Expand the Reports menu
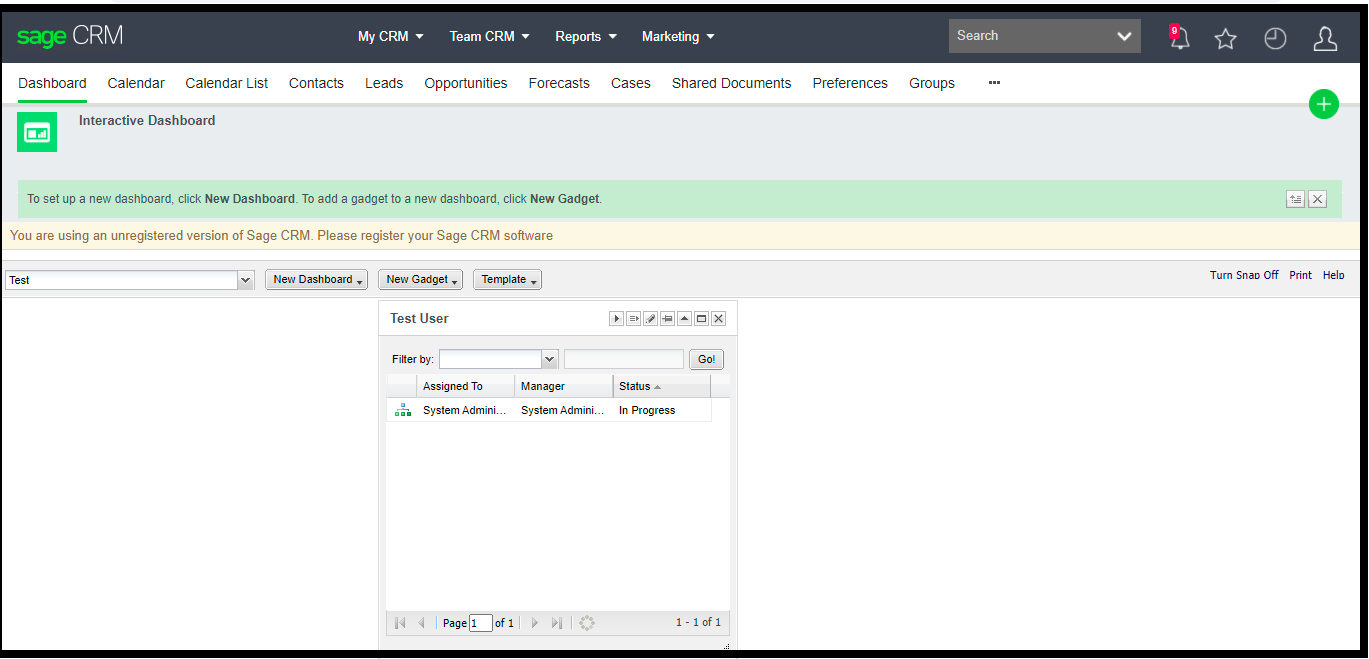Image resolution: width=1369 pixels, height=659 pixels. pyautogui.click(x=586, y=36)
